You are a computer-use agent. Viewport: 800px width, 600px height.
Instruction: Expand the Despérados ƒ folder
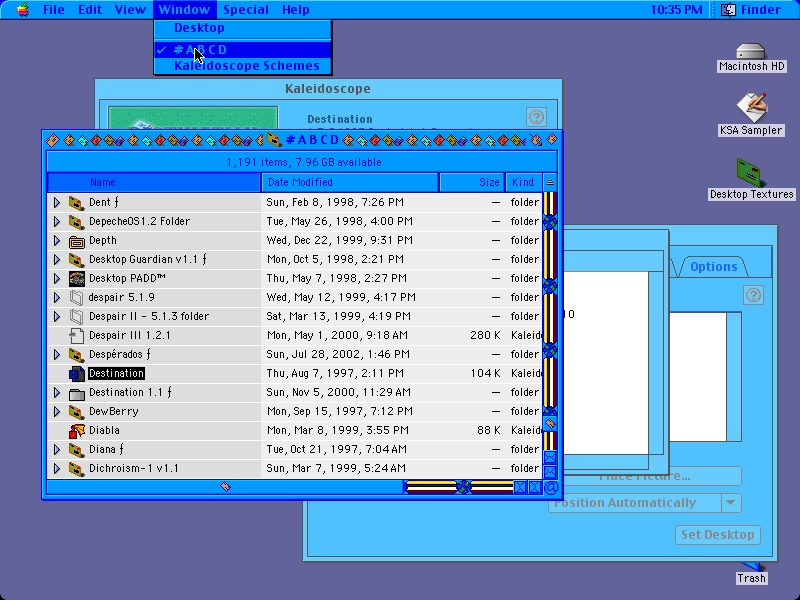pyautogui.click(x=57, y=355)
